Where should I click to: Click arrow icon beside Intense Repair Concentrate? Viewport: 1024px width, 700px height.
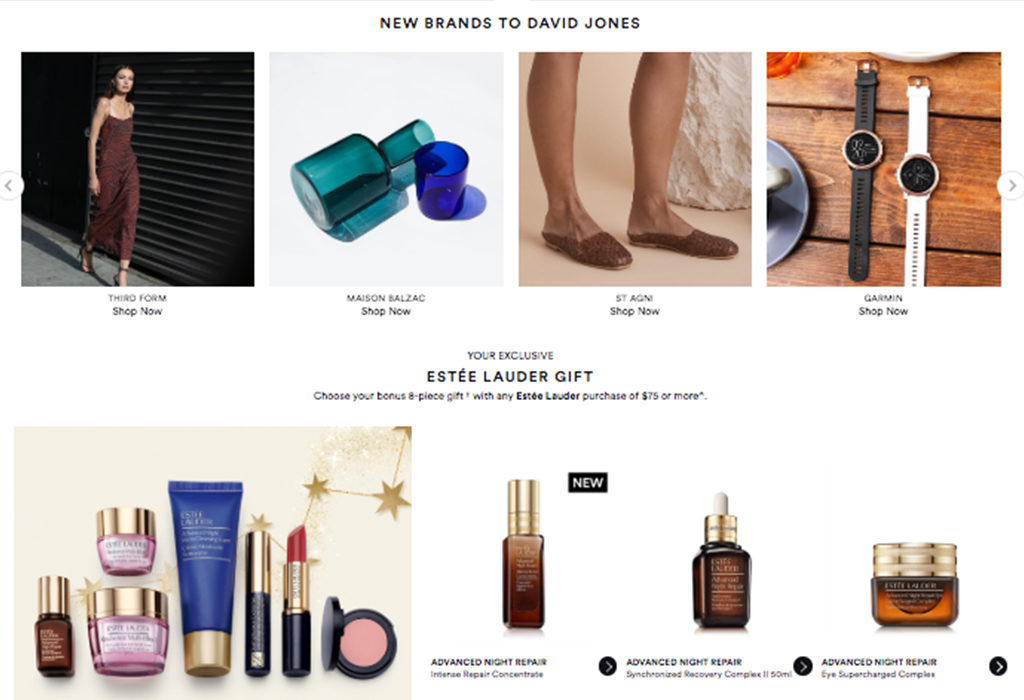[x=607, y=666]
